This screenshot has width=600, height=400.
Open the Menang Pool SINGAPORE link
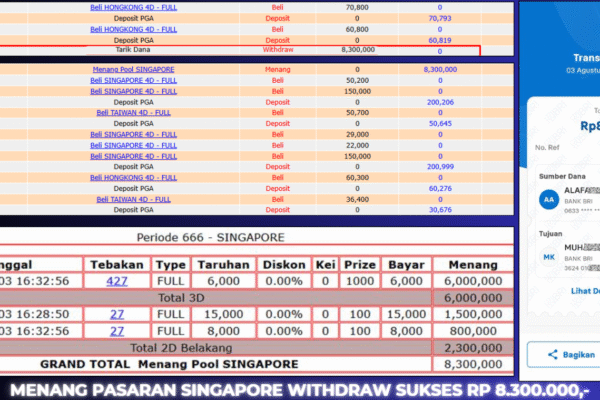(134, 69)
